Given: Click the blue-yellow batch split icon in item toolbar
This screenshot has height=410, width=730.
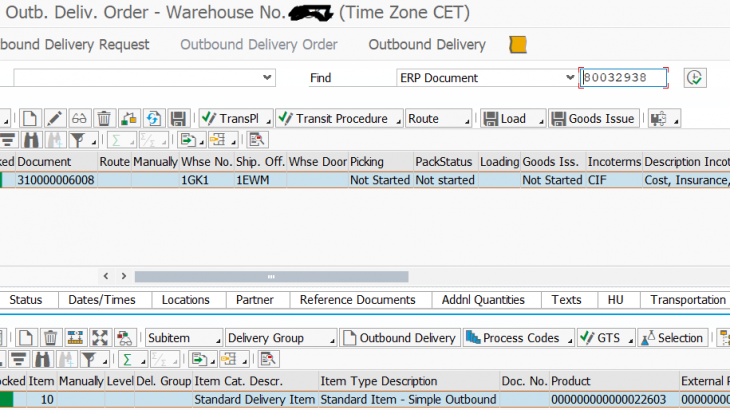Looking at the screenshot, I should click(75, 338).
